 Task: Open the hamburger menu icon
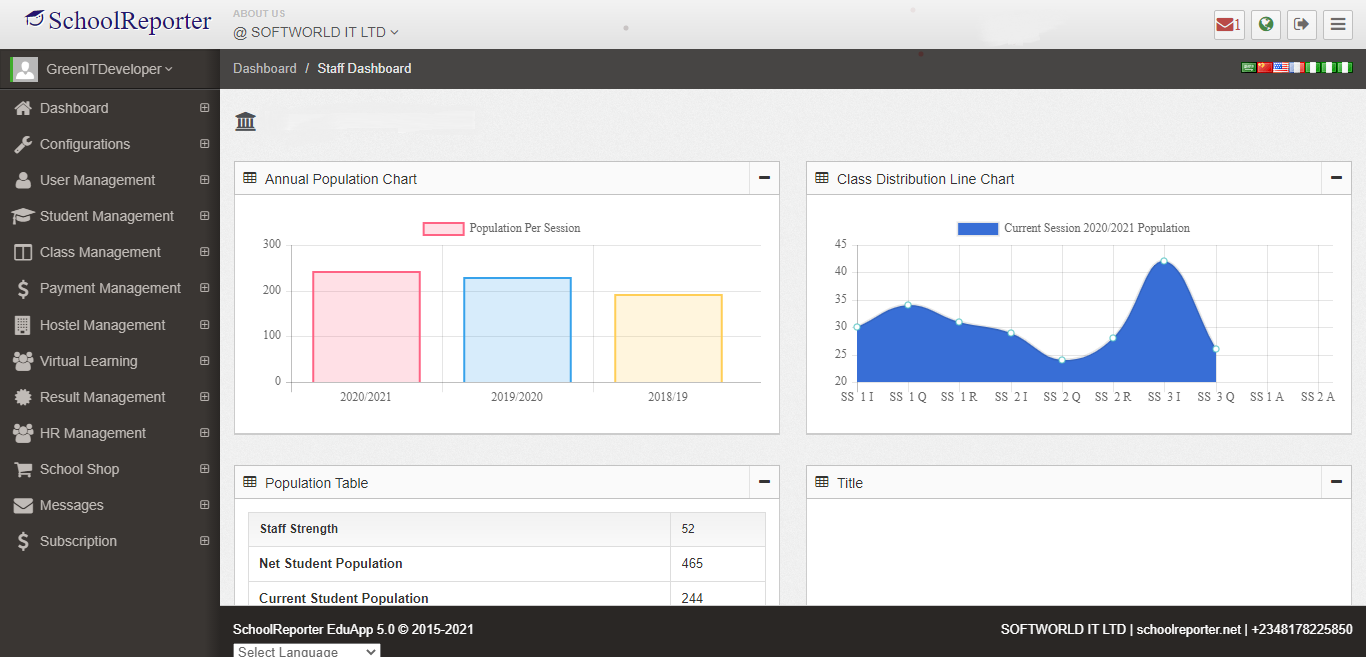click(x=1337, y=25)
